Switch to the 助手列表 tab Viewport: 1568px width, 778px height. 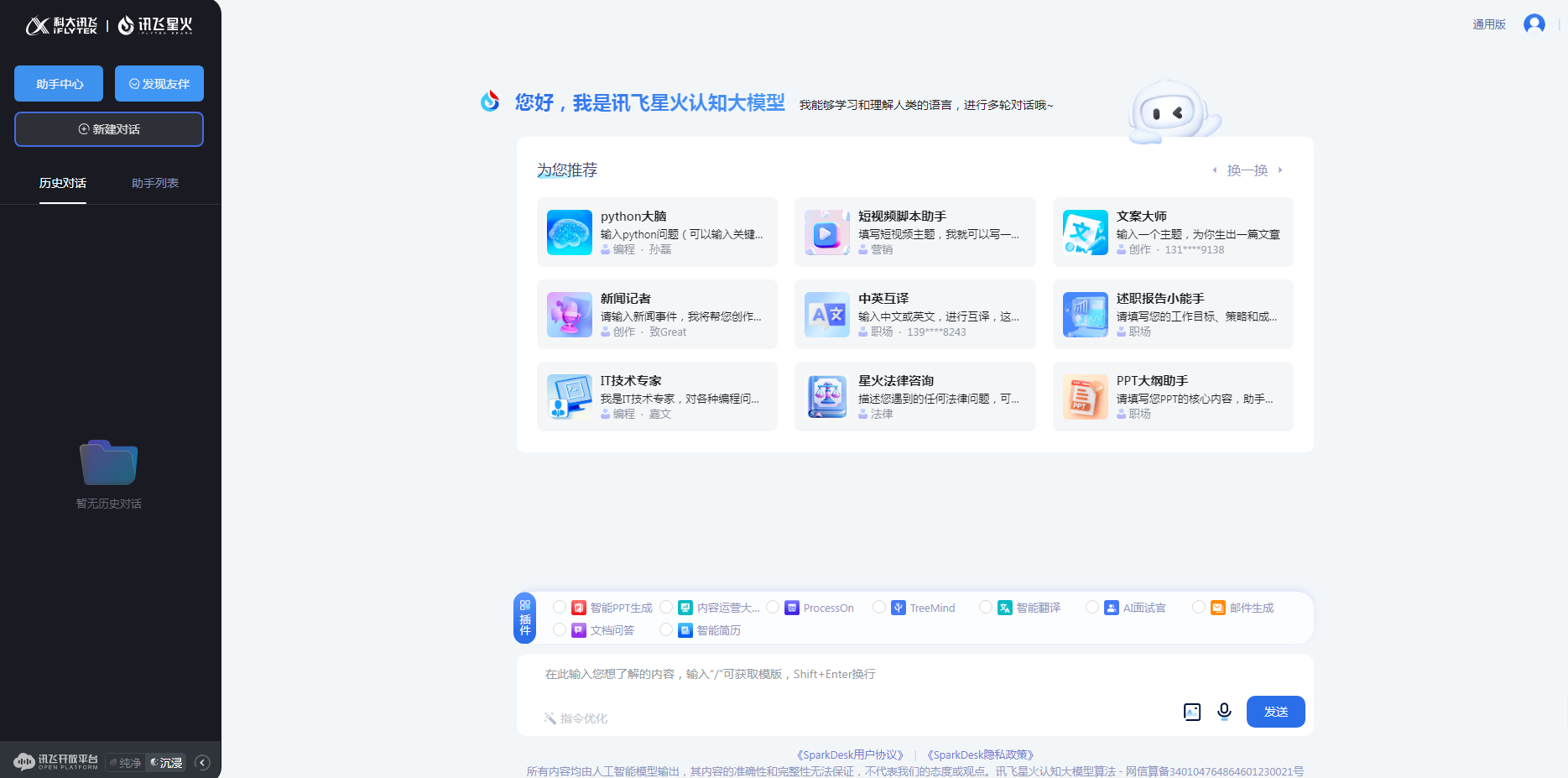155,183
